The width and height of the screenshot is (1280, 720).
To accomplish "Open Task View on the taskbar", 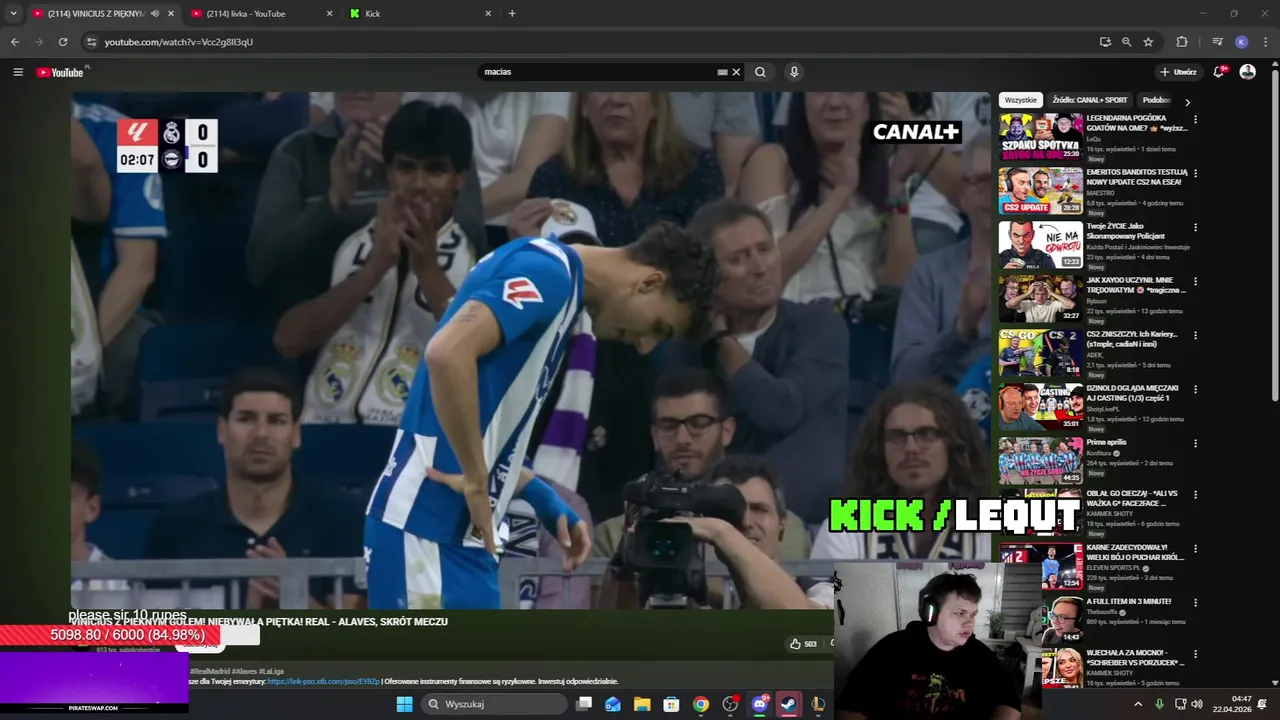I will pyautogui.click(x=584, y=704).
